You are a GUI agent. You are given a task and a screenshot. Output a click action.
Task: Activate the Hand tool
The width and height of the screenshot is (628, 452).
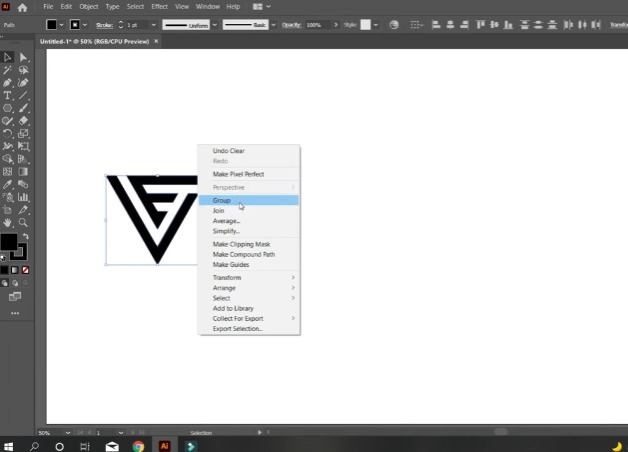click(x=8, y=223)
